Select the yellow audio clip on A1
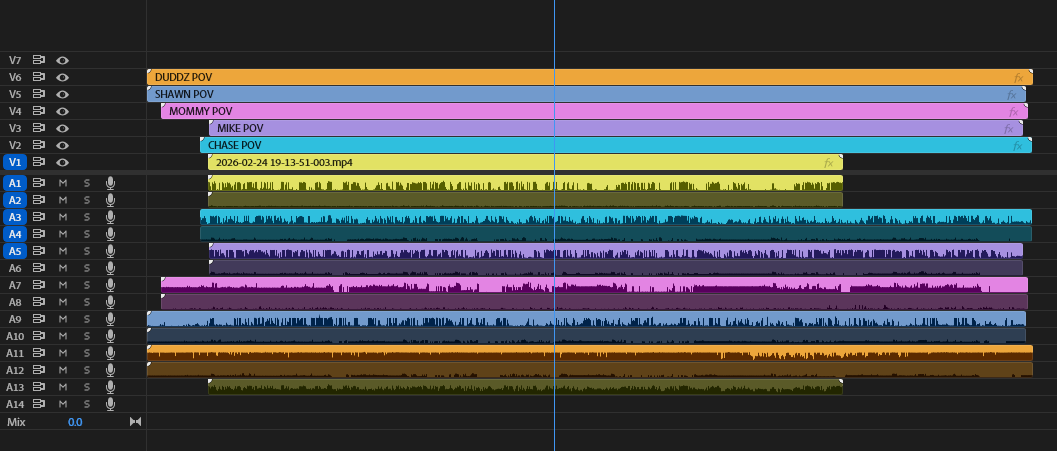The image size is (1057, 451). click(525, 183)
